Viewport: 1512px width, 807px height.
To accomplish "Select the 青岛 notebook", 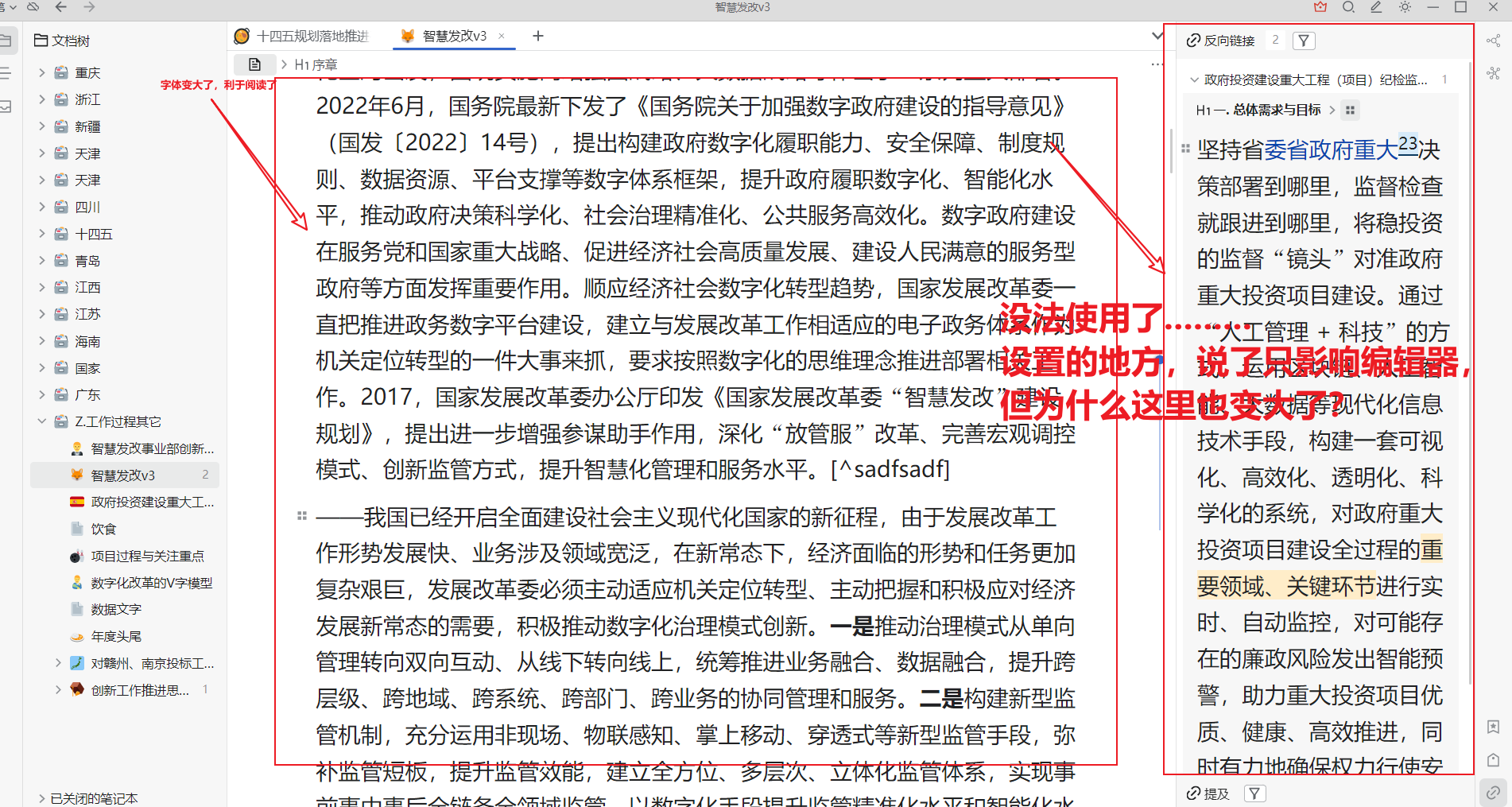I will tap(87, 261).
